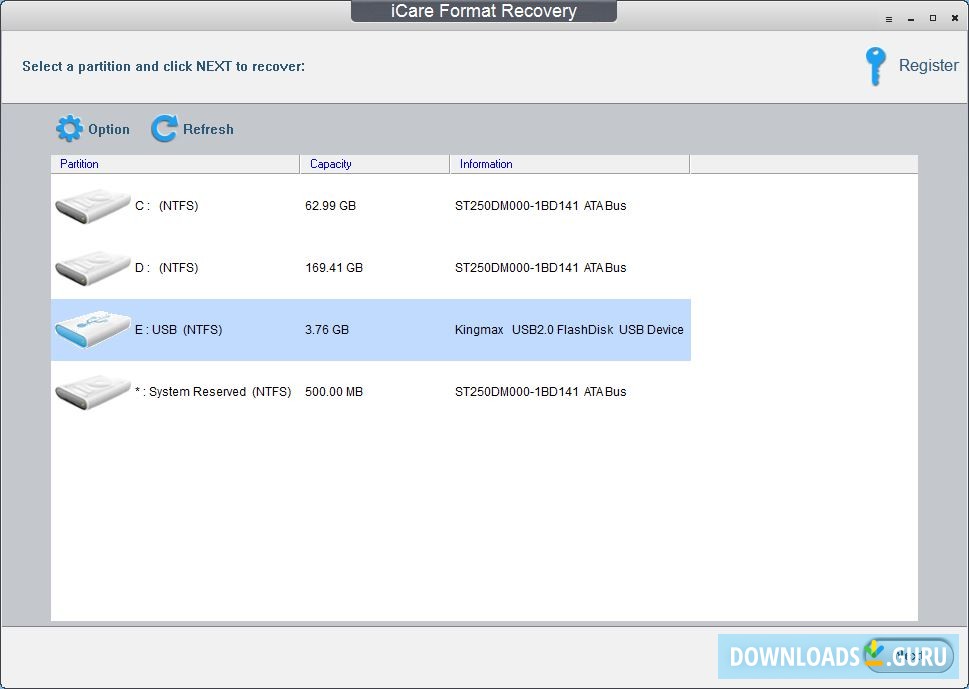969x689 pixels.
Task: Click the C: drive disk icon
Action: click(x=93, y=206)
